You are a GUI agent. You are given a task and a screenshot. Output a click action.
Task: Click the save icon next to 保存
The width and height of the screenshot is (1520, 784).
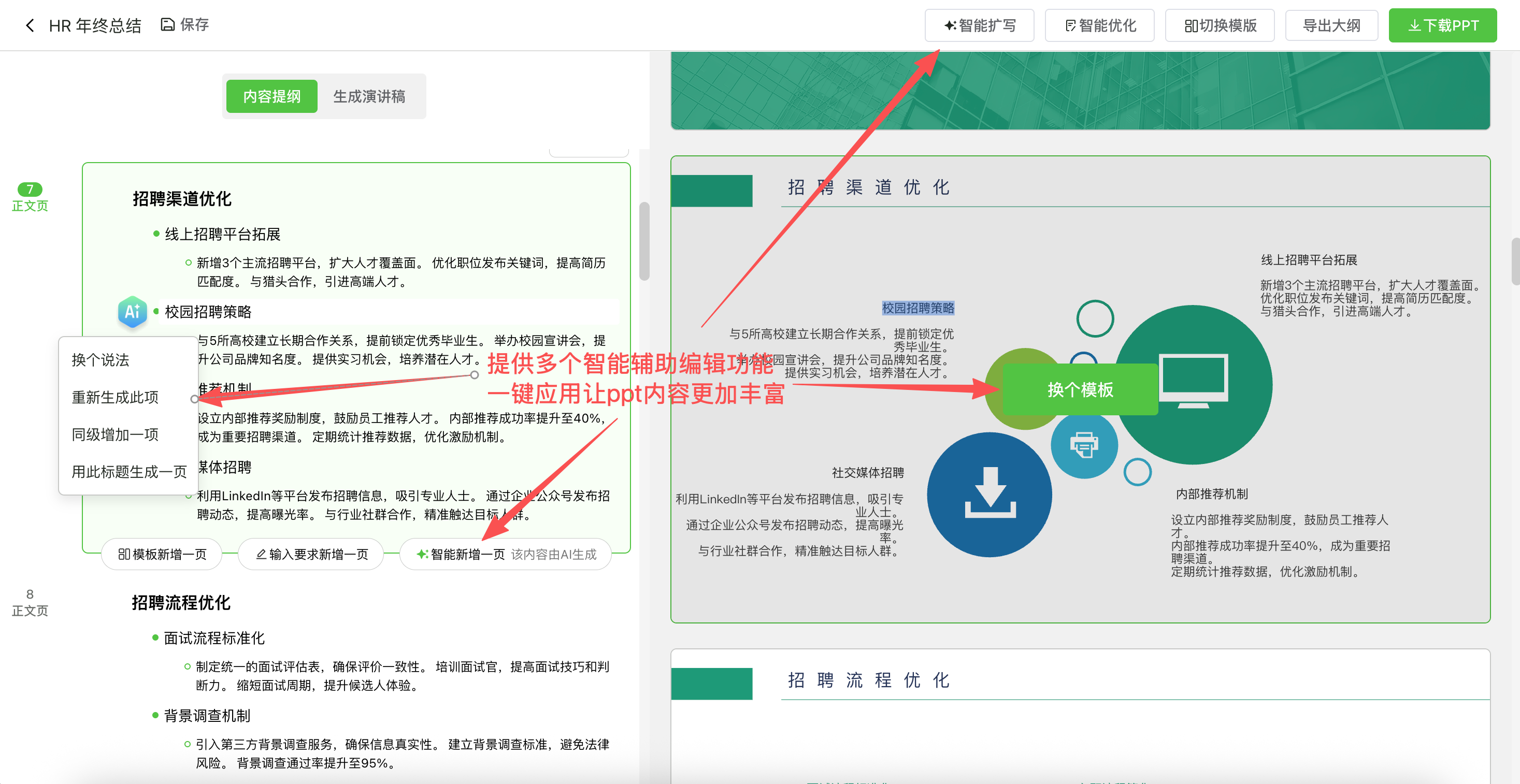click(x=167, y=24)
